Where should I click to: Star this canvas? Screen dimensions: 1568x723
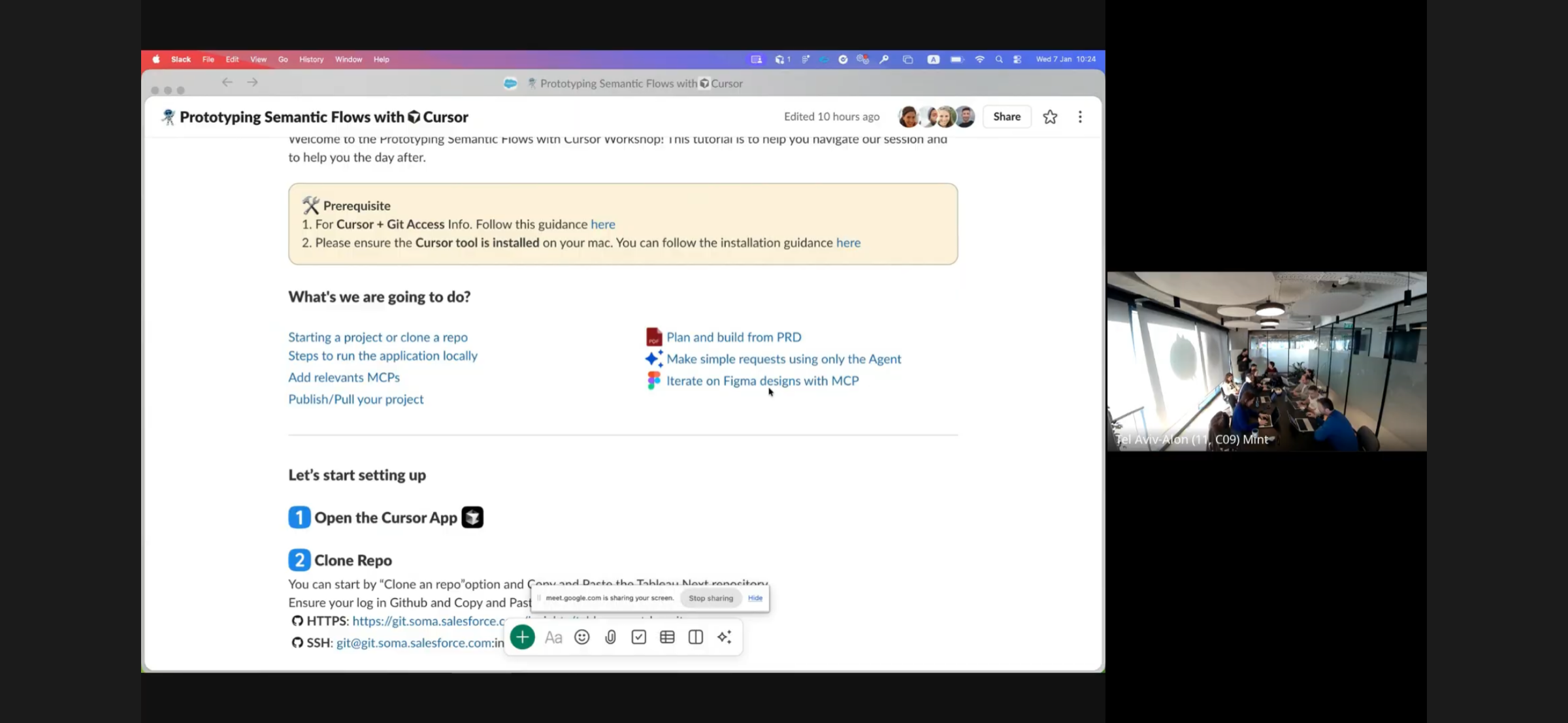(1050, 117)
